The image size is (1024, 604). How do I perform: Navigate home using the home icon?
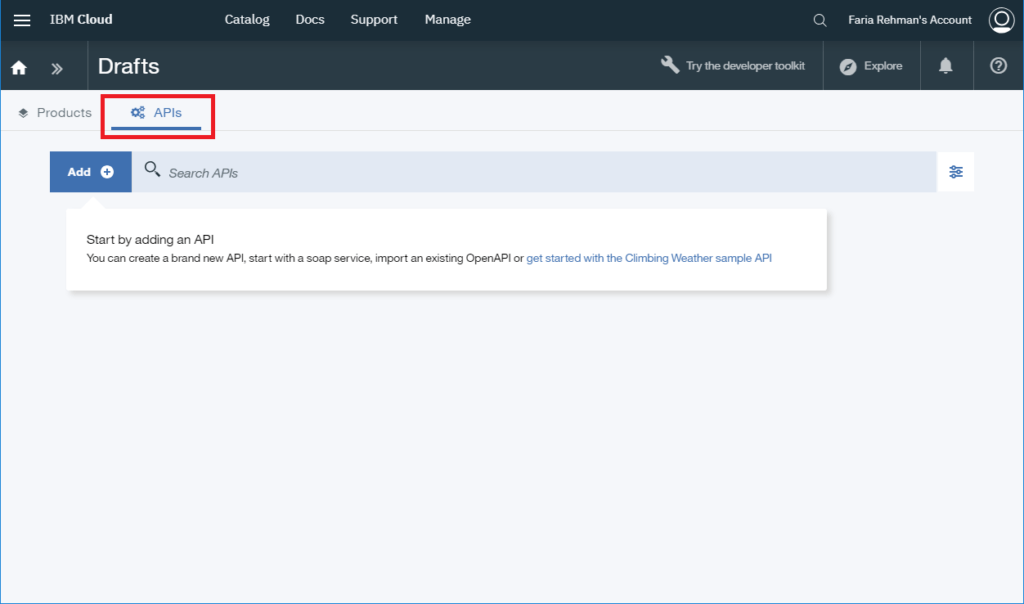click(x=18, y=66)
